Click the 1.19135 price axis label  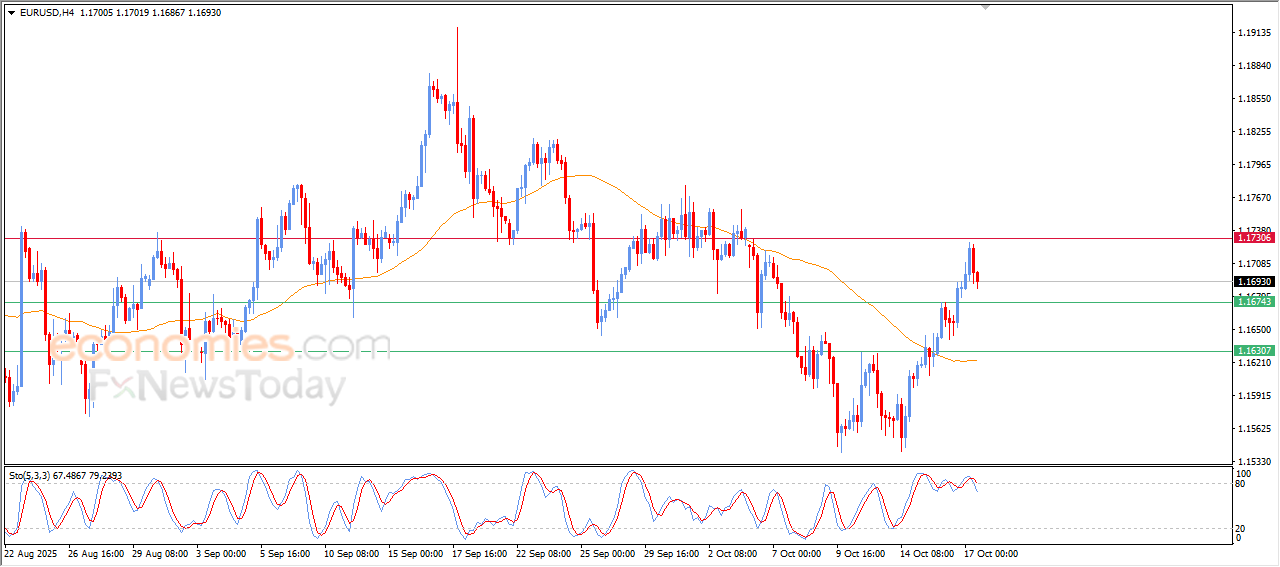pyautogui.click(x=1254, y=33)
